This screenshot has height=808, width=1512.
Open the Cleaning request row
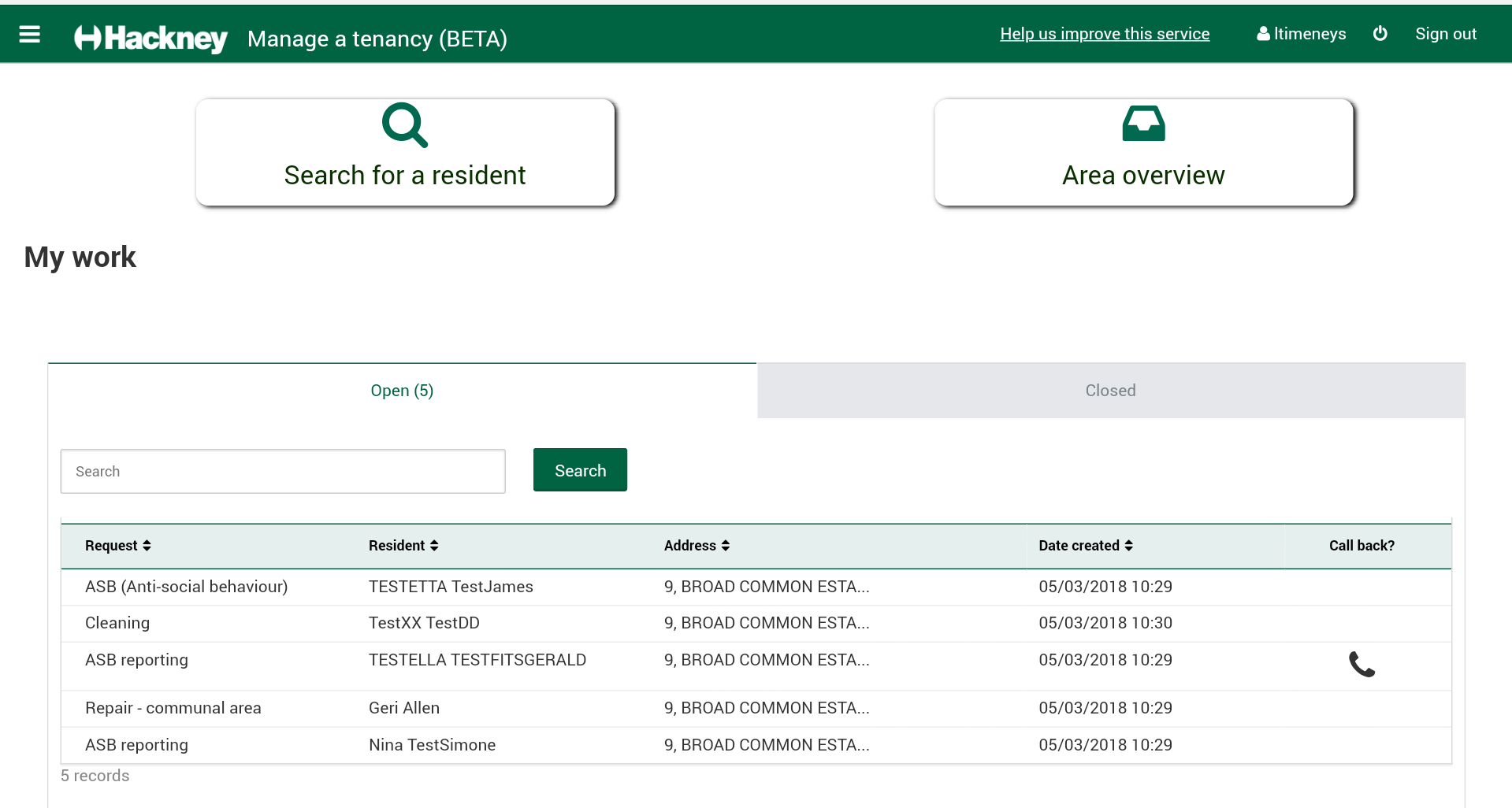pyautogui.click(x=756, y=623)
